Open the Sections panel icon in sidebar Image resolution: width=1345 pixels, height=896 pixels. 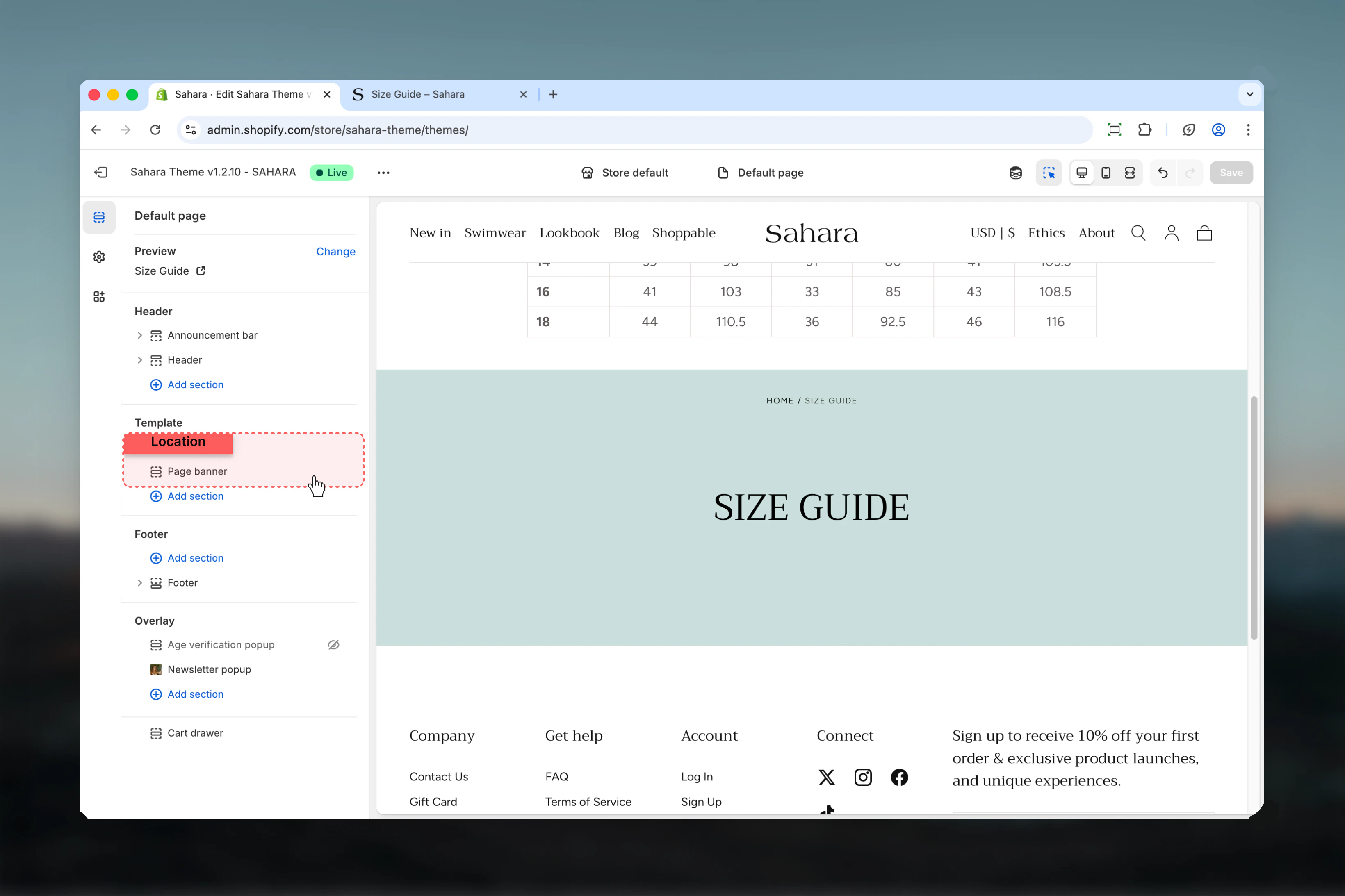tap(99, 217)
